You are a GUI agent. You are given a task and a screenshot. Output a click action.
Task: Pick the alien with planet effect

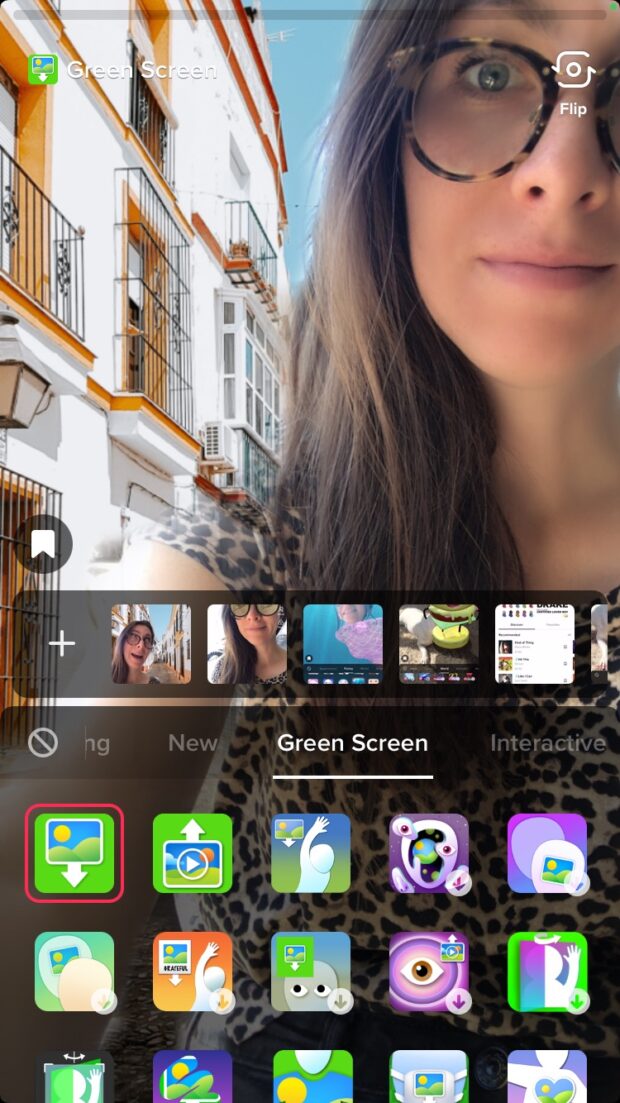tap(429, 852)
